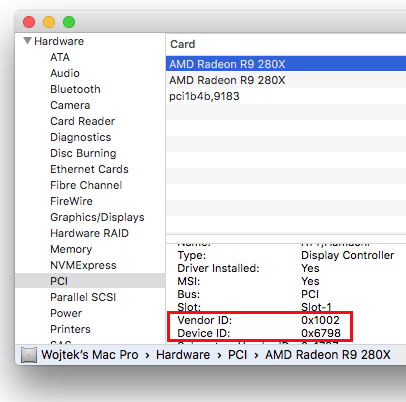
Task: Select Card Reader in the sidebar
Action: pyautogui.click(x=83, y=121)
